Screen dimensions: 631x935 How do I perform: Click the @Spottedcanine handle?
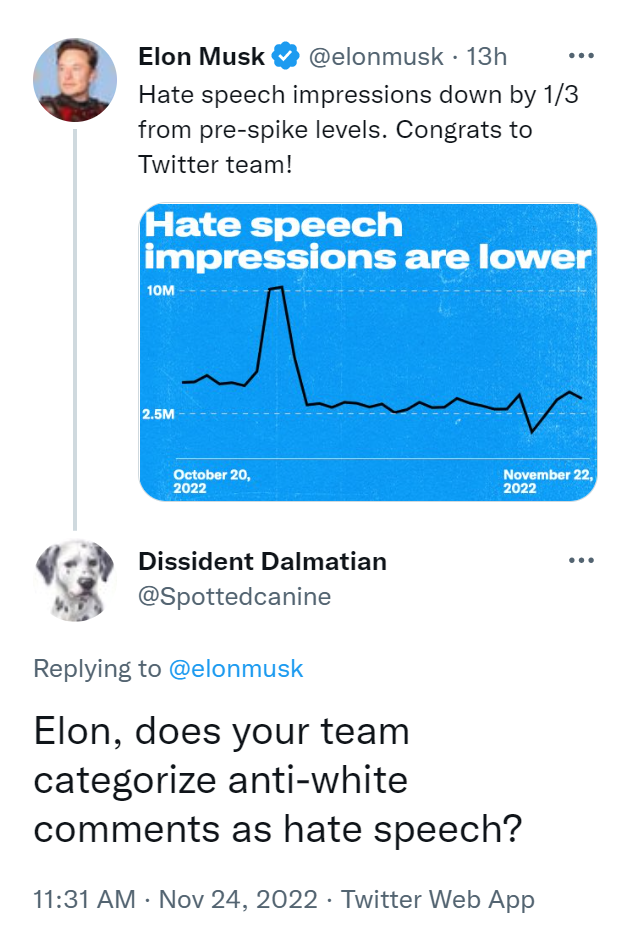click(234, 597)
